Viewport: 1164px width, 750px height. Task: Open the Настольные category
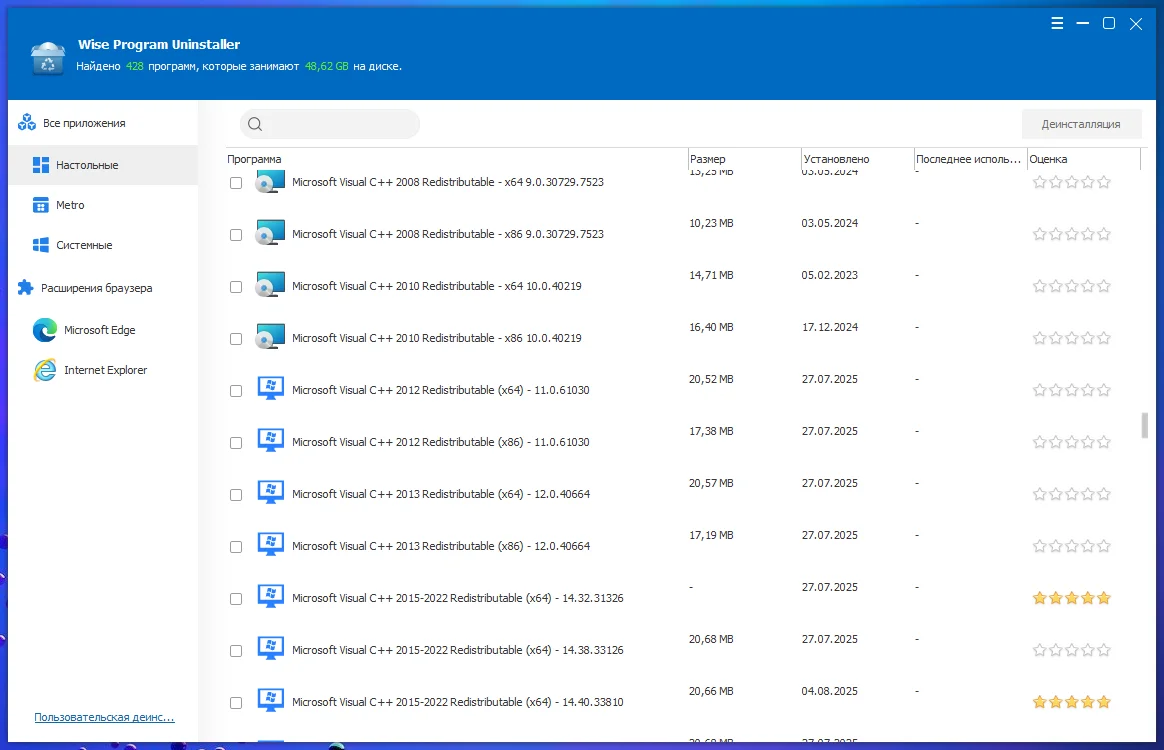pos(87,165)
